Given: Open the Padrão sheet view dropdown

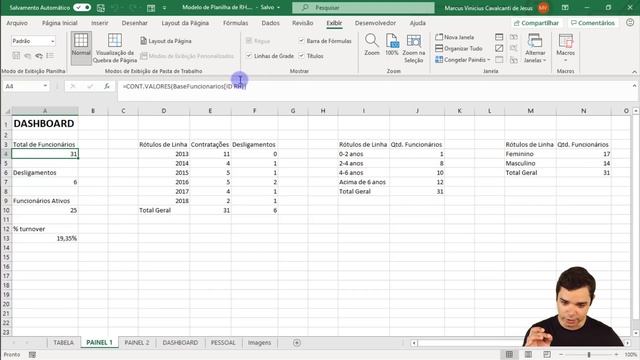Looking at the screenshot, I should (52, 41).
